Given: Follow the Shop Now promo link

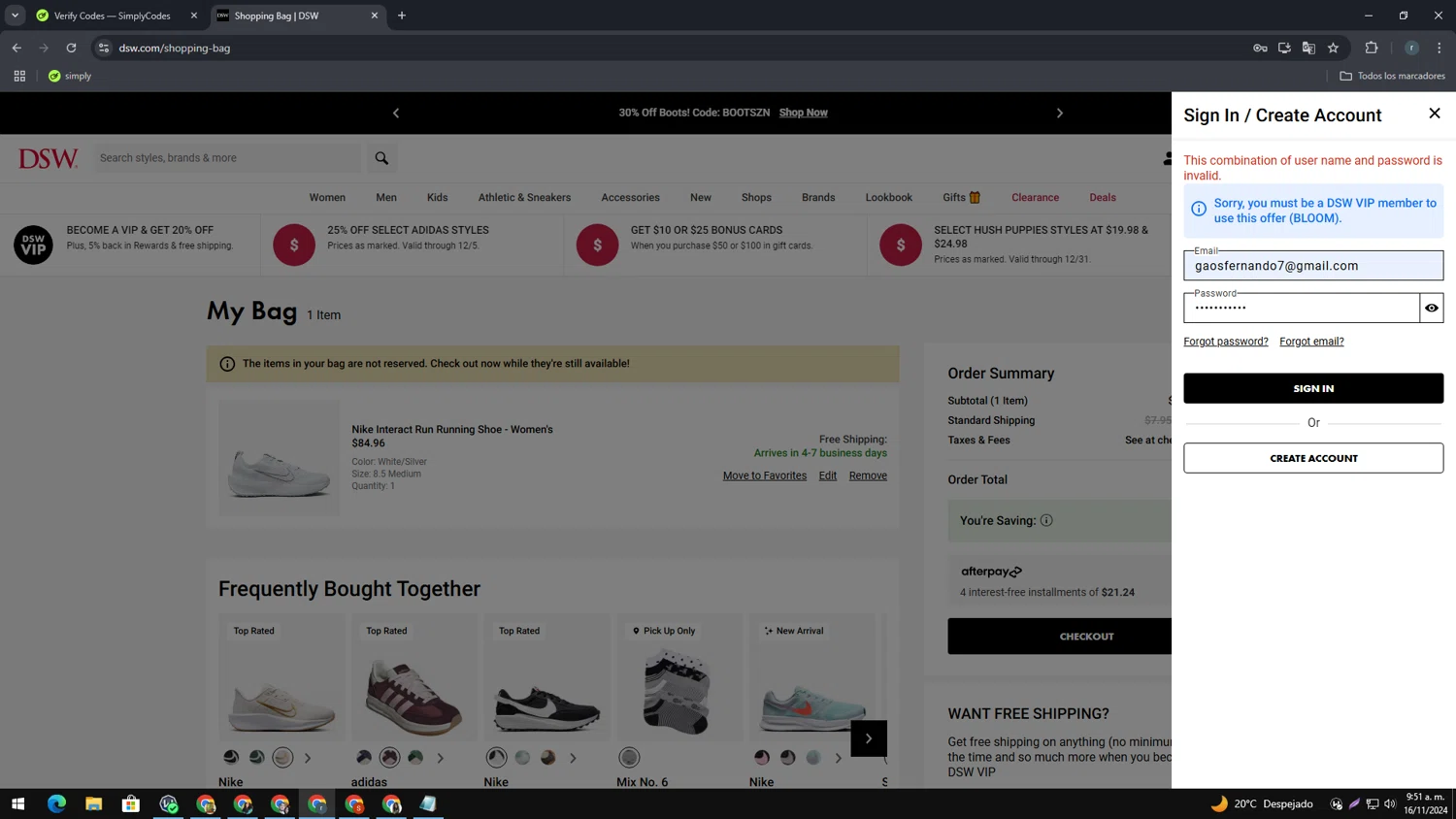Looking at the screenshot, I should 803,113.
